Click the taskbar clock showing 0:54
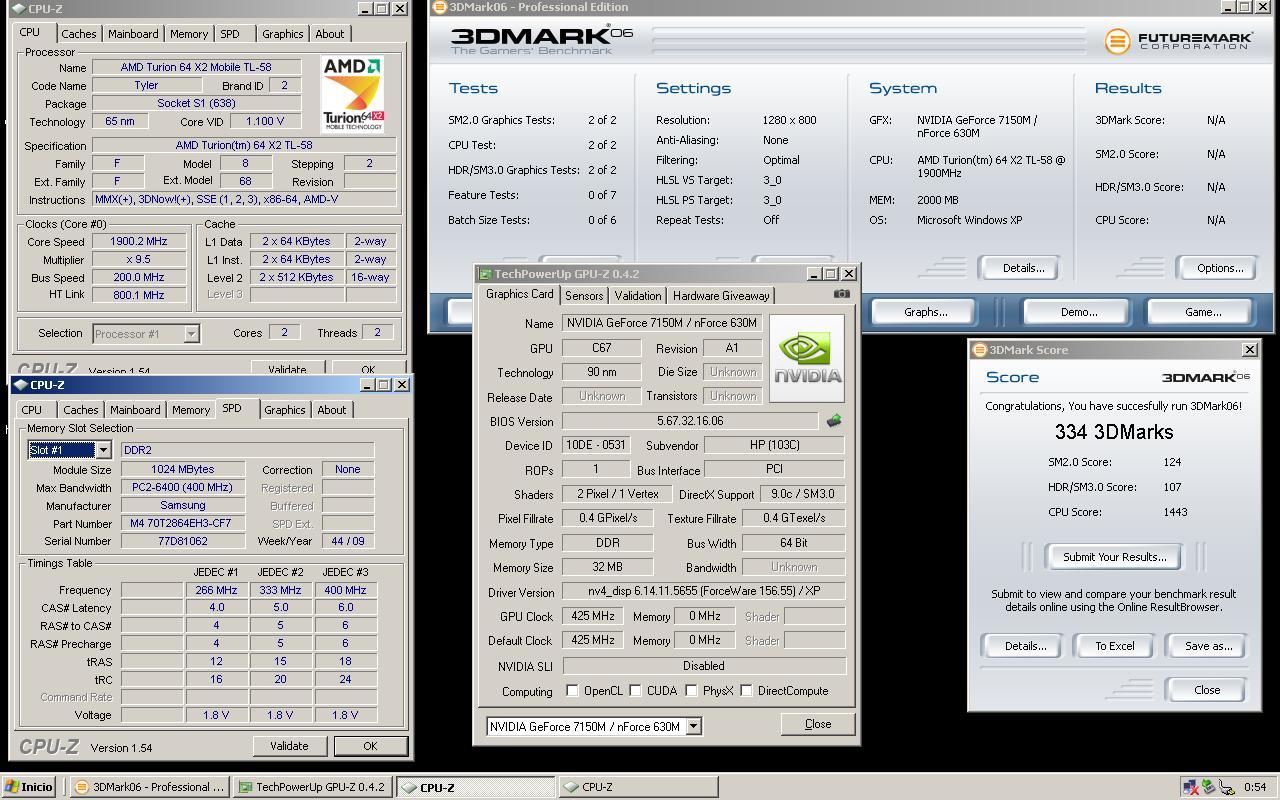Image resolution: width=1280 pixels, height=800 pixels. click(1255, 787)
